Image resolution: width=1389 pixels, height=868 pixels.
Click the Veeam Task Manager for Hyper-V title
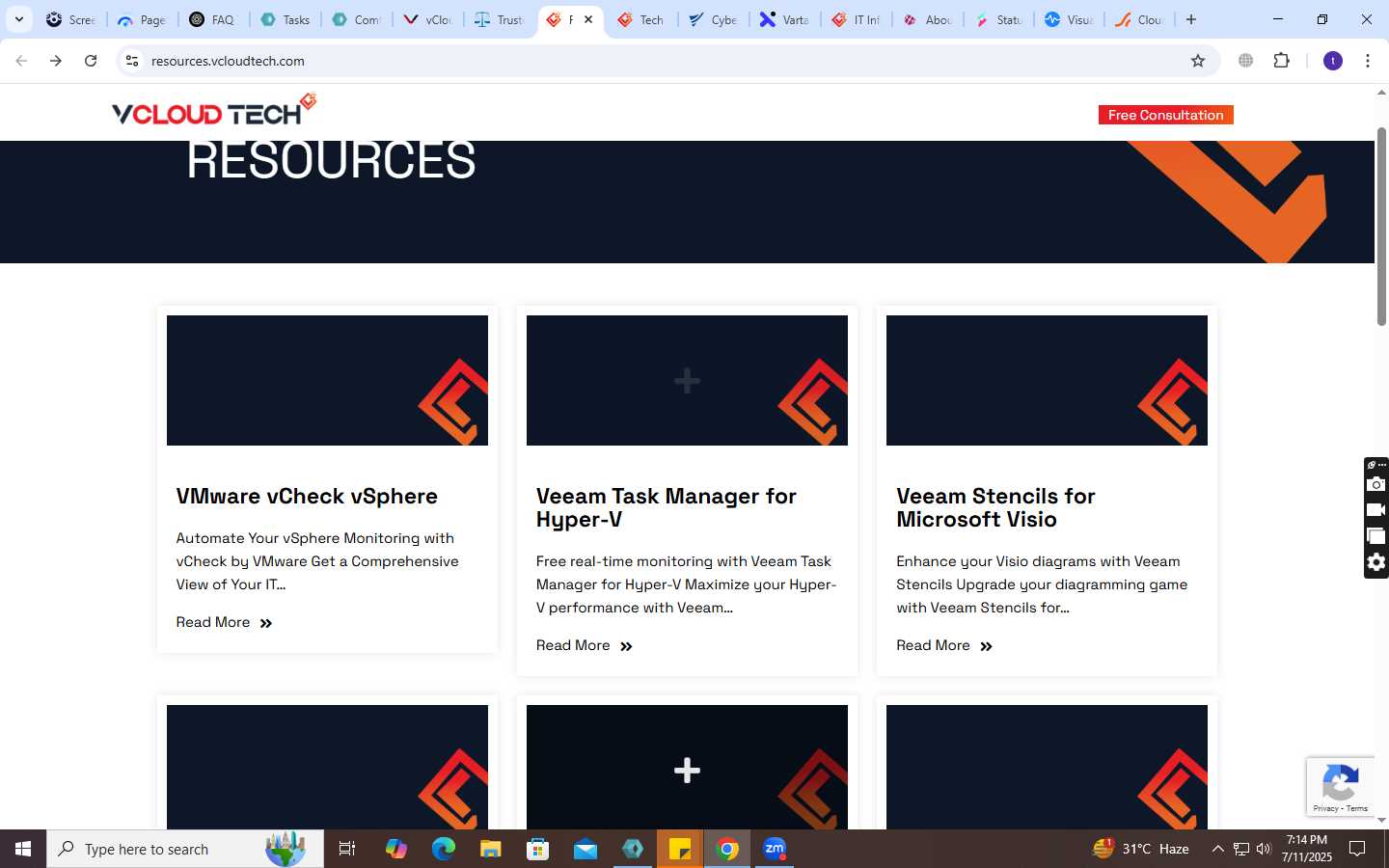[667, 507]
